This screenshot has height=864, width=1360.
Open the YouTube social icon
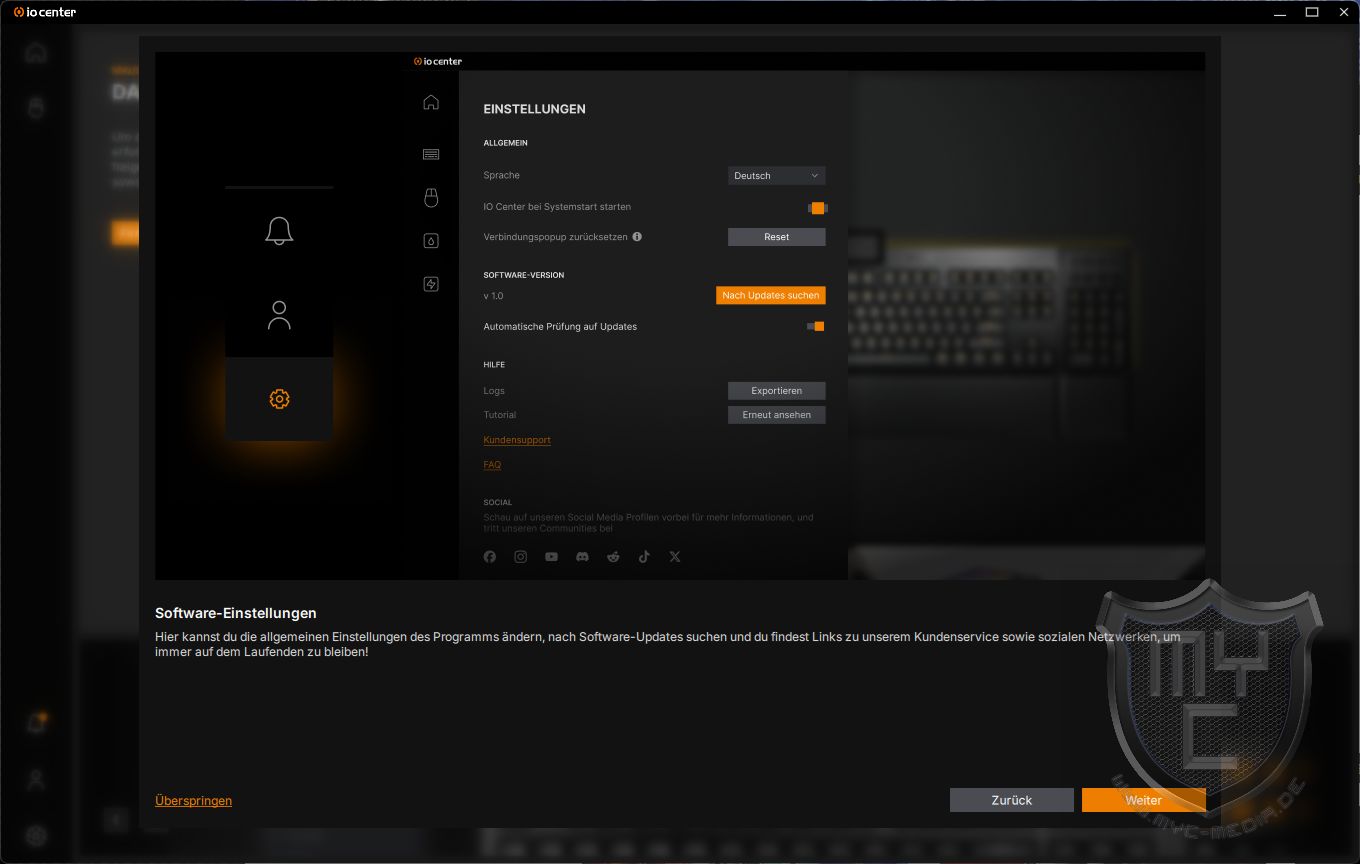[x=551, y=557]
